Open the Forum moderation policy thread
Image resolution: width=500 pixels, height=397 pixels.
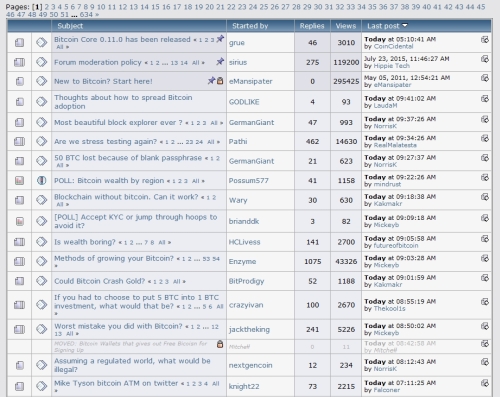(98, 62)
